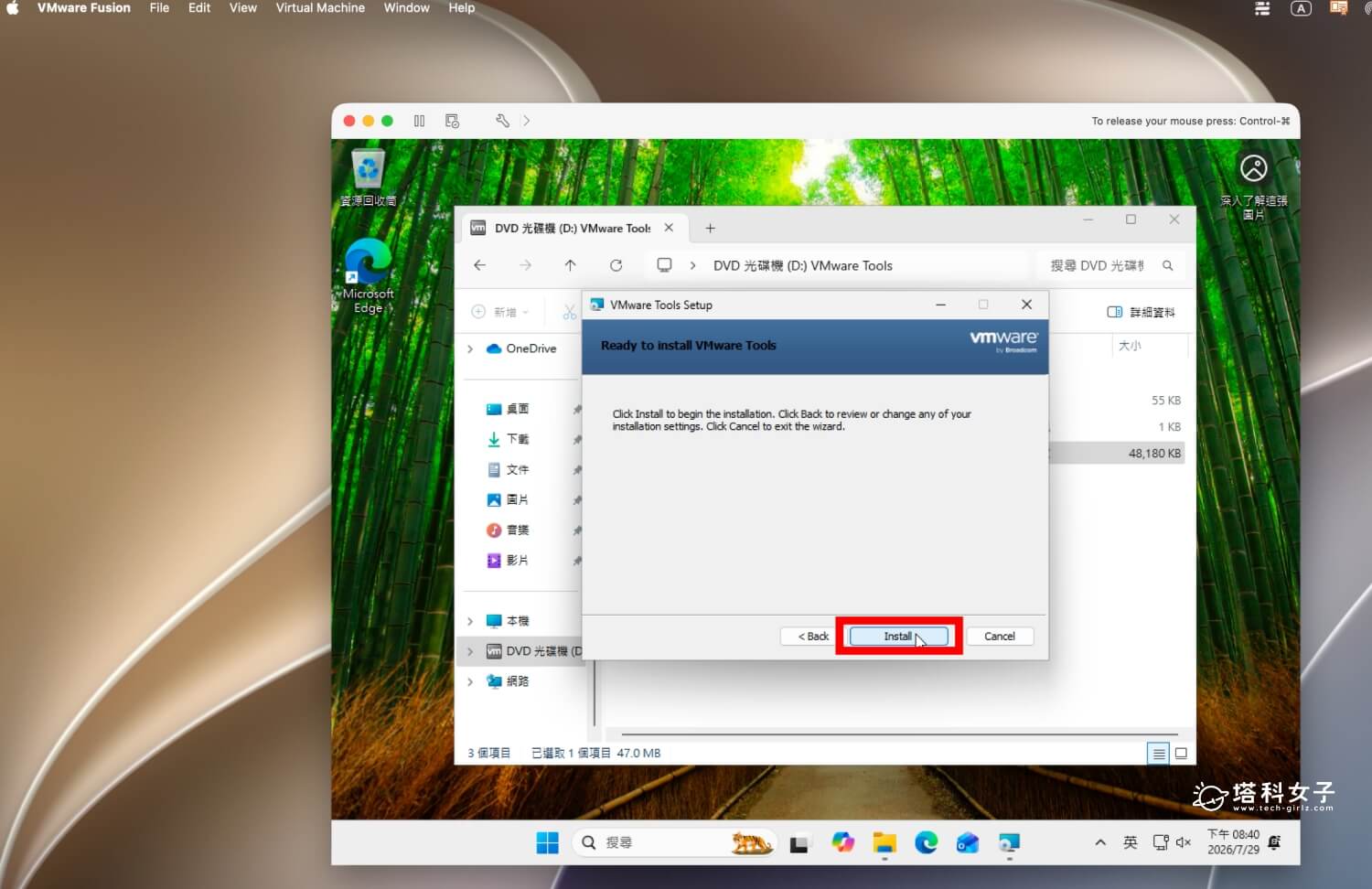
Task: Open the Microsoft Edge desktop shortcut
Action: [x=368, y=275]
